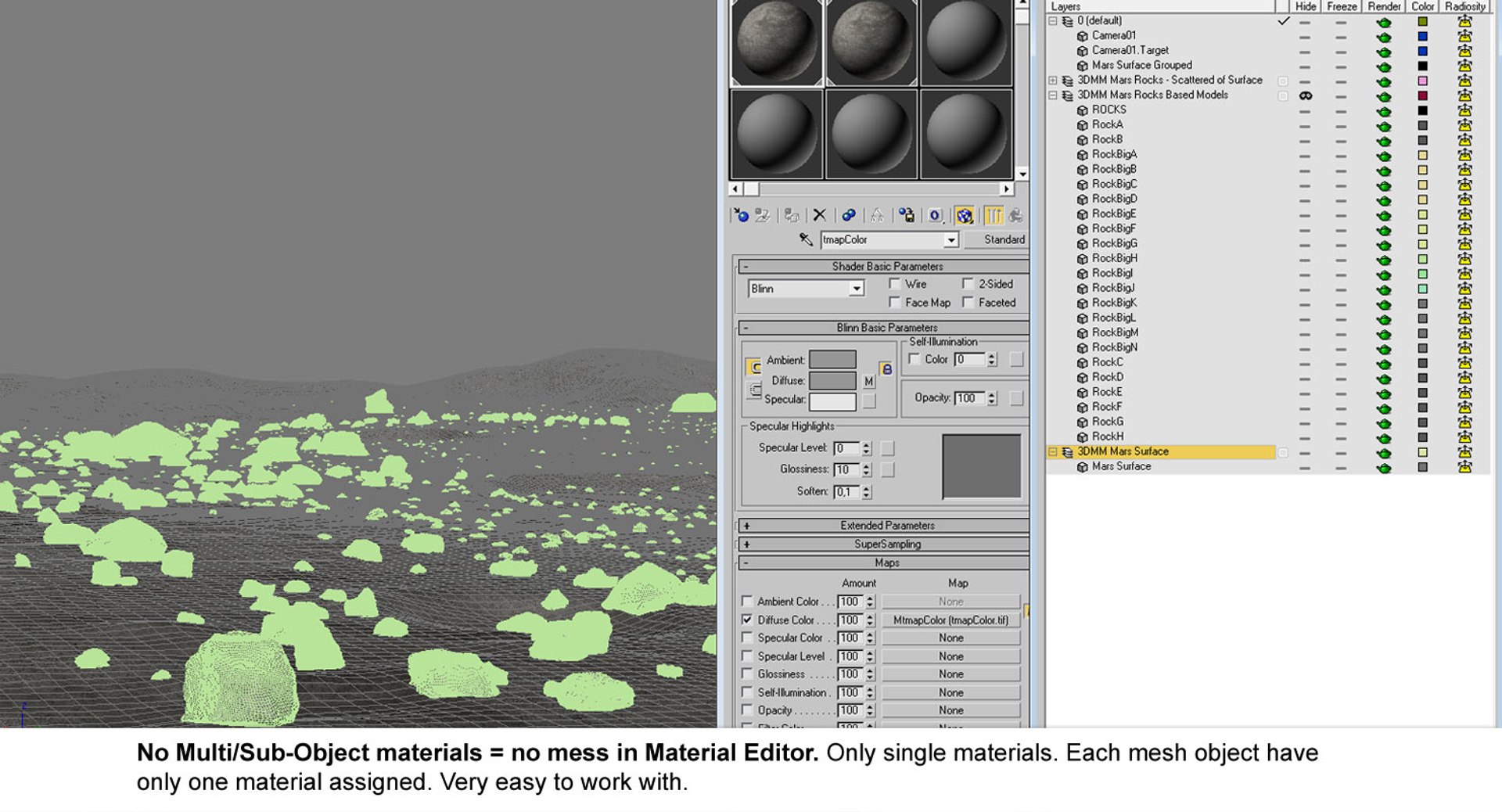The image size is (1502, 812).
Task: Collapse the Shader Basic Parameters rollout
Action: click(882, 267)
